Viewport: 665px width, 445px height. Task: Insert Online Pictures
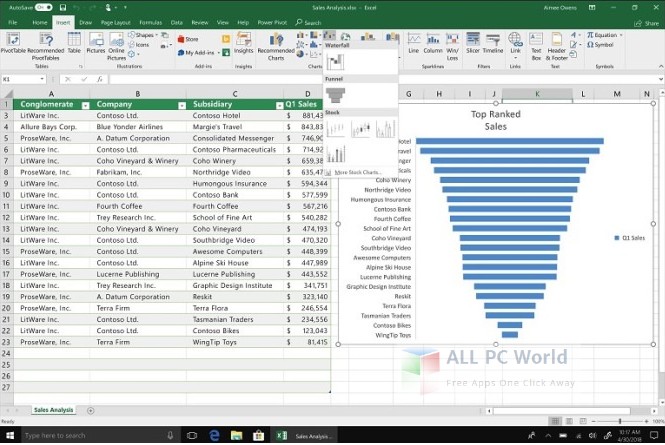click(116, 46)
